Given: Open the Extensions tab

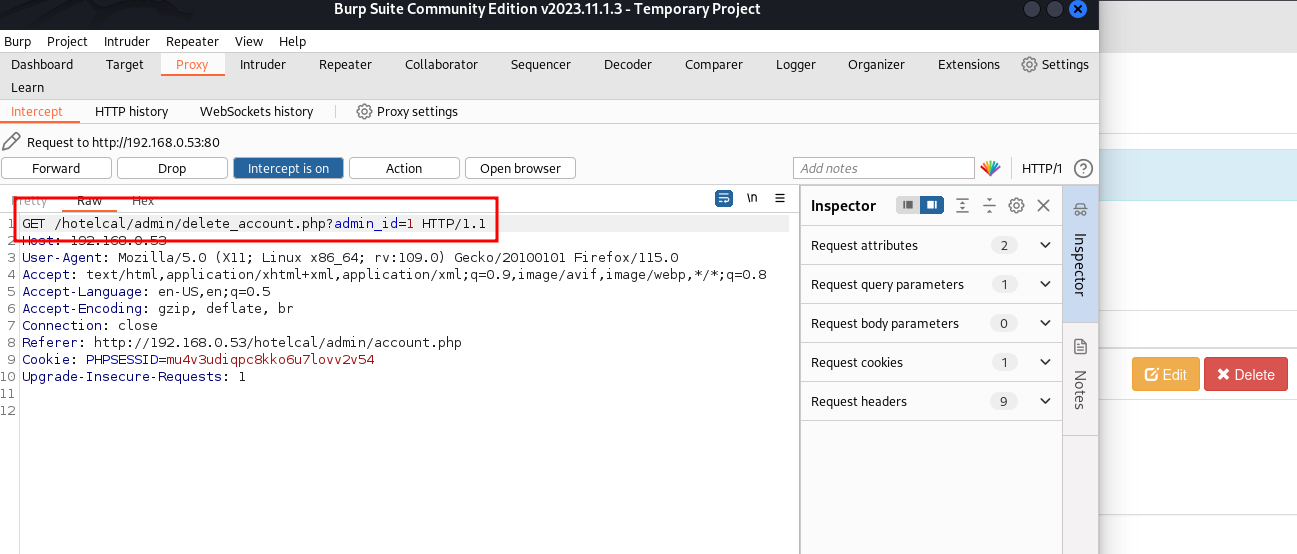Looking at the screenshot, I should coord(969,64).
